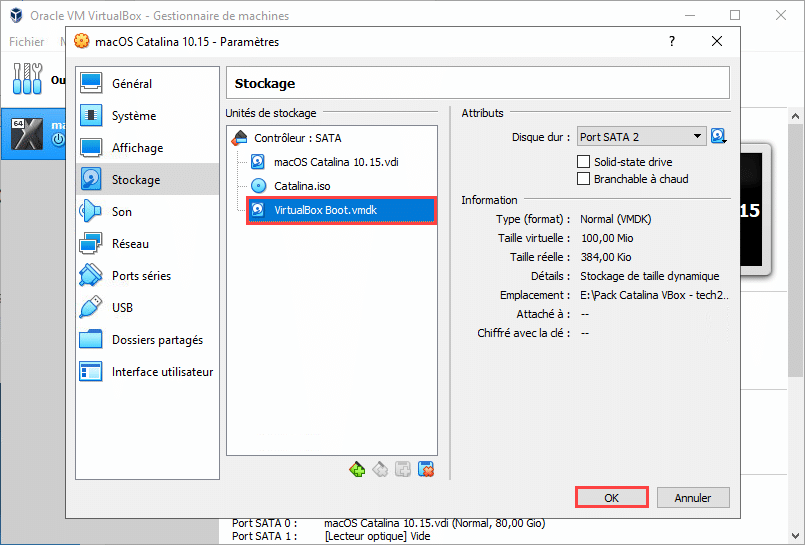Select the Contrôleur : SATA tree node
805x545 pixels.
pos(297,138)
